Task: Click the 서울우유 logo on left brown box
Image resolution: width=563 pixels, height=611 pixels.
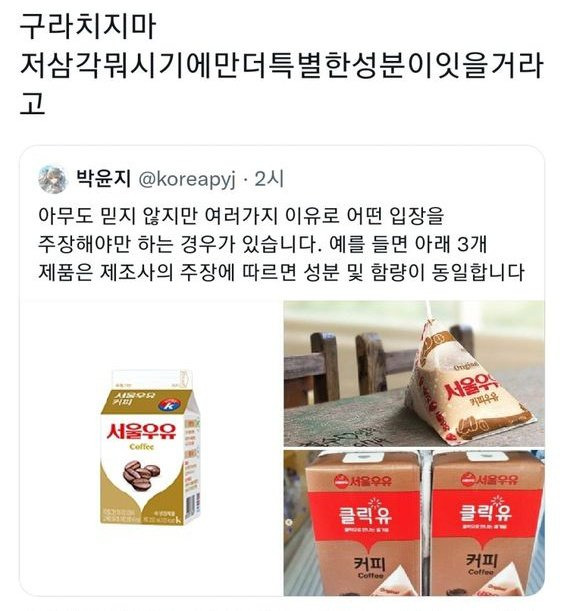Action: click(362, 480)
